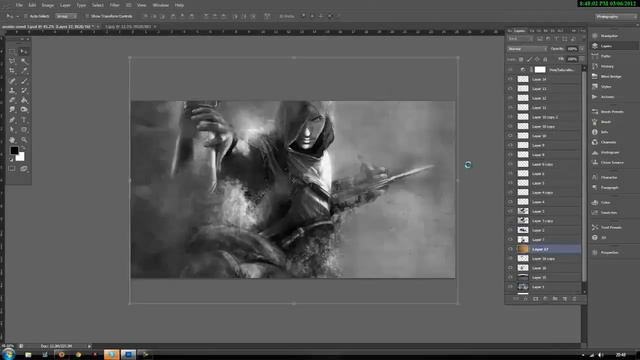Image resolution: width=640 pixels, height=360 pixels.
Task: Toggle visibility of Layer 11
Action: click(x=510, y=107)
